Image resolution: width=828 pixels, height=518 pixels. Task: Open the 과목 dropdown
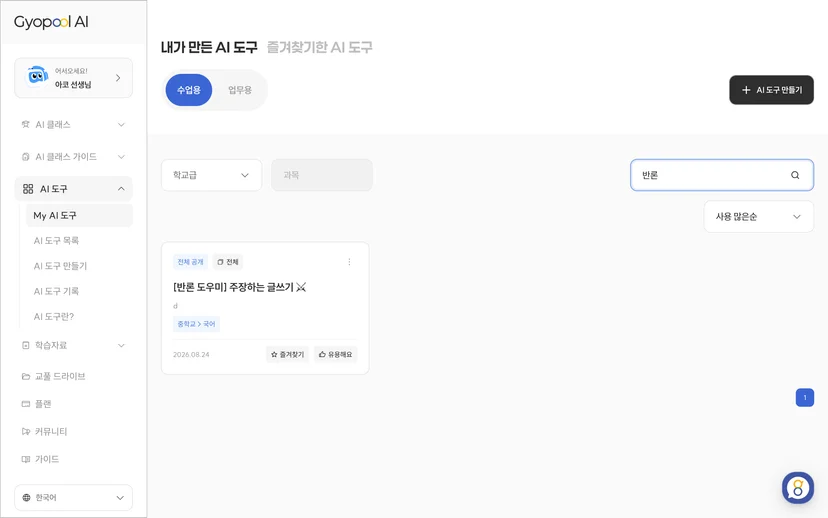322,175
